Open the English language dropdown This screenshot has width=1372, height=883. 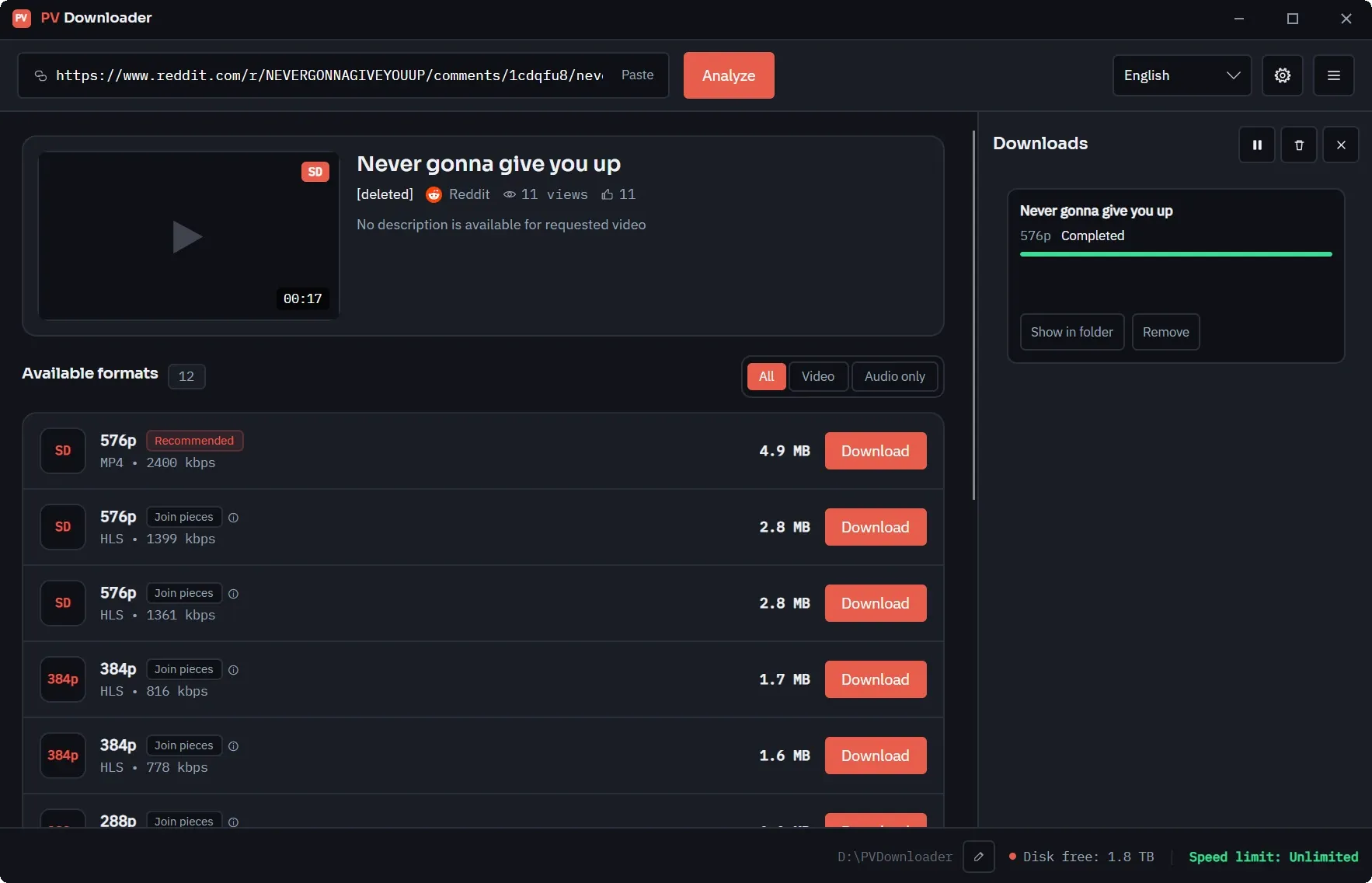pos(1182,75)
